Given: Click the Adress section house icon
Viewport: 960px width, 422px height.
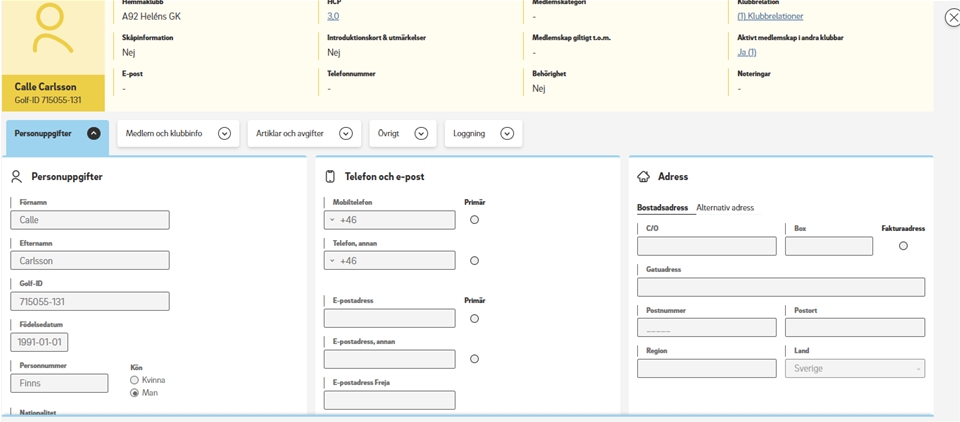Looking at the screenshot, I should coord(644,177).
